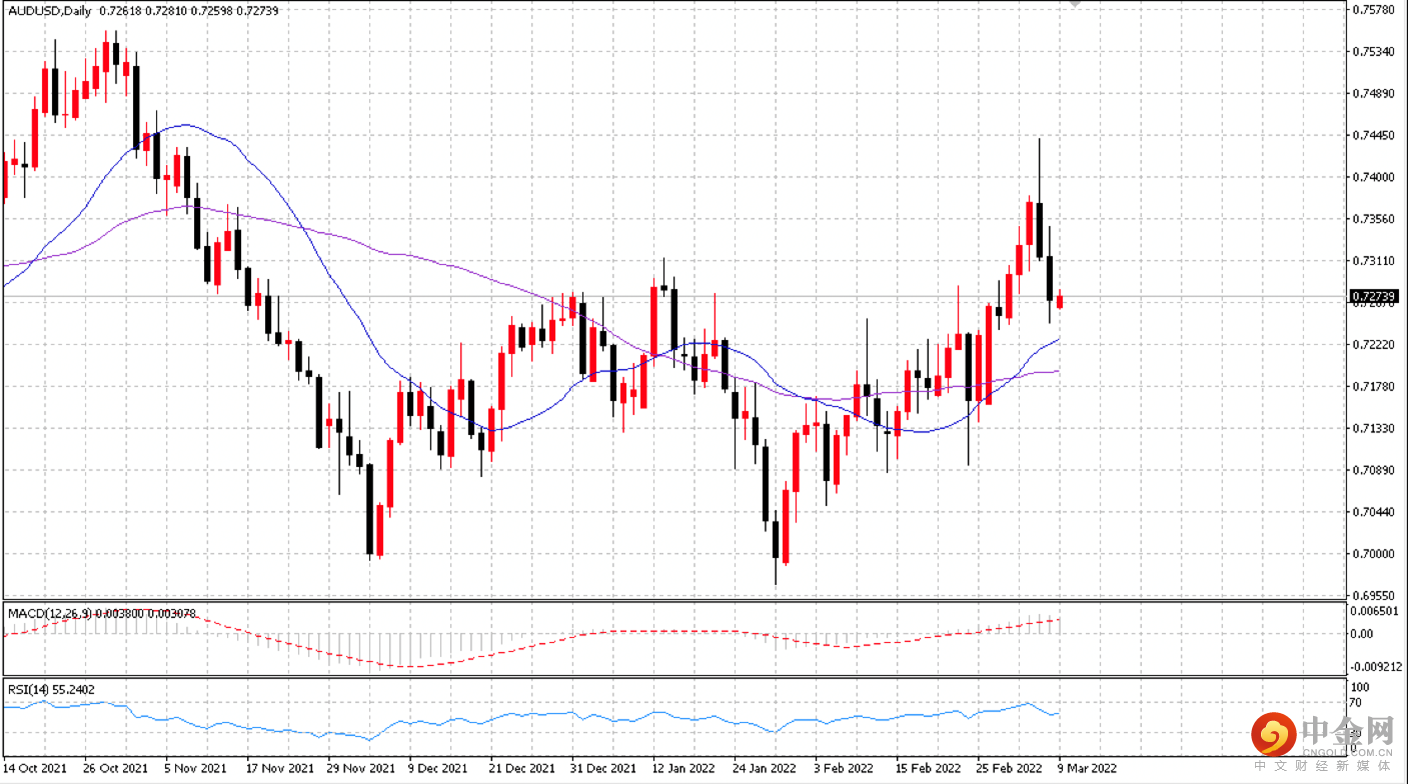Click the 29 Nov 2021 date label
1408x784 pixels.
coord(360,769)
